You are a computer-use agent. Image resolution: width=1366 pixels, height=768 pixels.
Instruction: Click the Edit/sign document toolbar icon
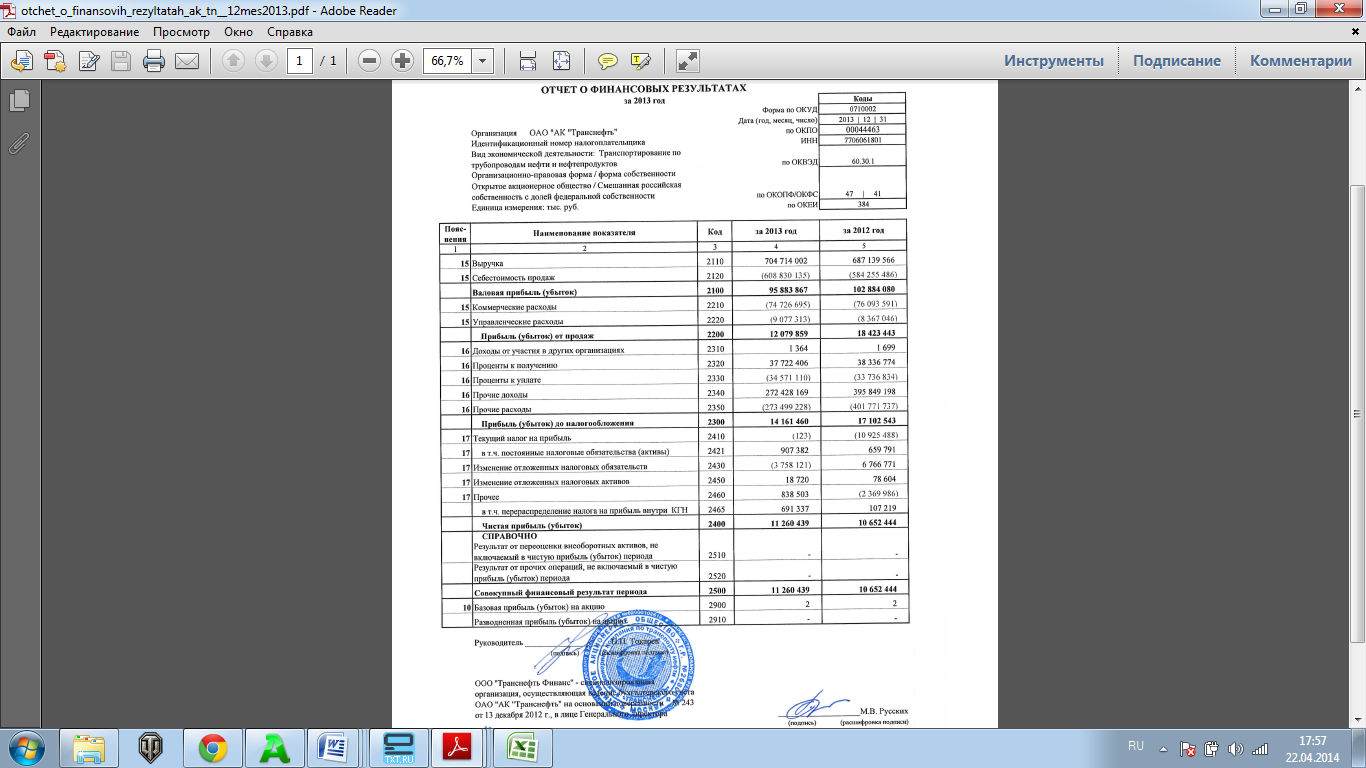[88, 61]
